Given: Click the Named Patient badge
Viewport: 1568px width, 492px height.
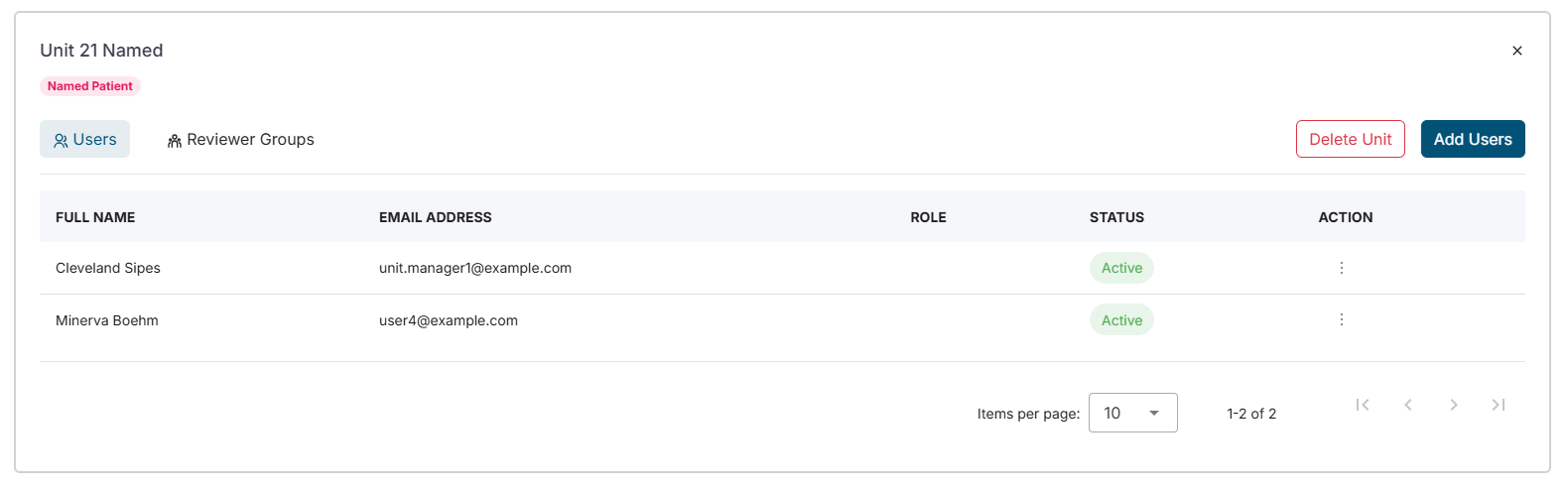Looking at the screenshot, I should tap(90, 86).
